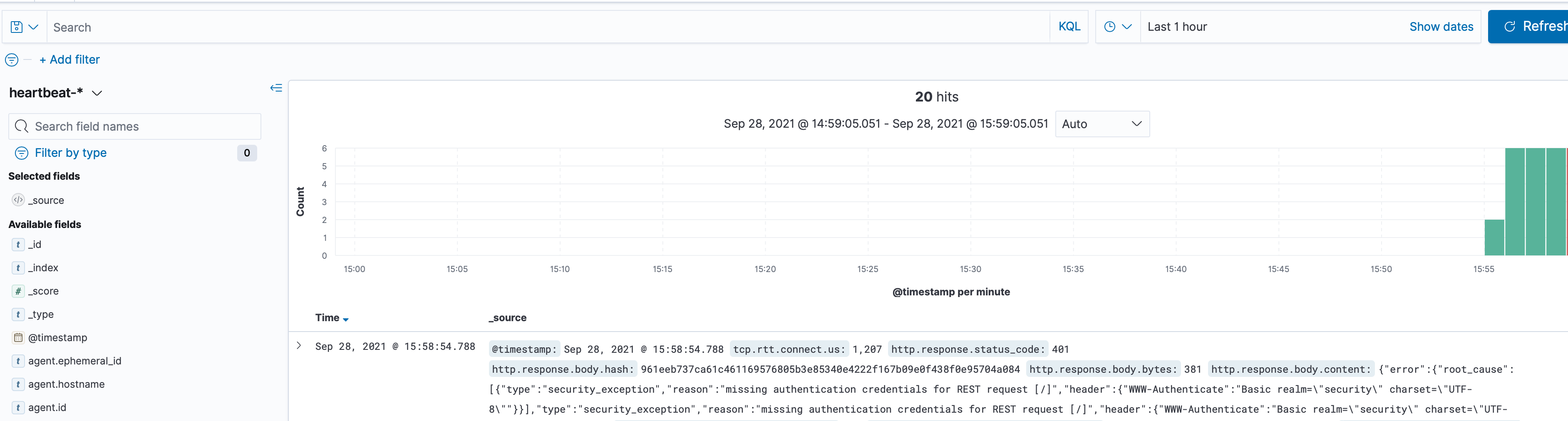1568x421 pixels.
Task: Click + Add filter
Action: [x=69, y=59]
